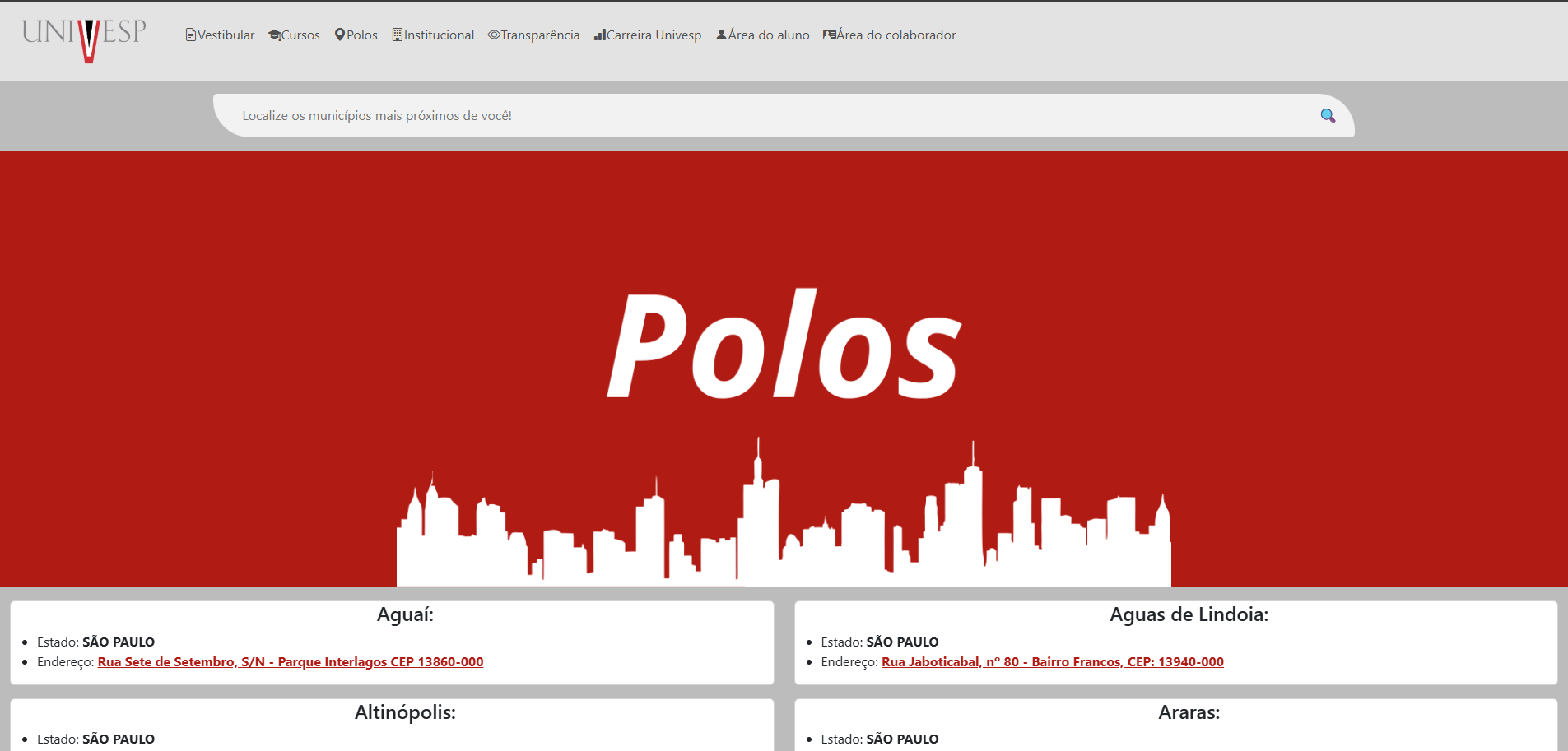Select the ID card icon next to Área do colaborador
The image size is (1568, 751).
[x=829, y=35]
